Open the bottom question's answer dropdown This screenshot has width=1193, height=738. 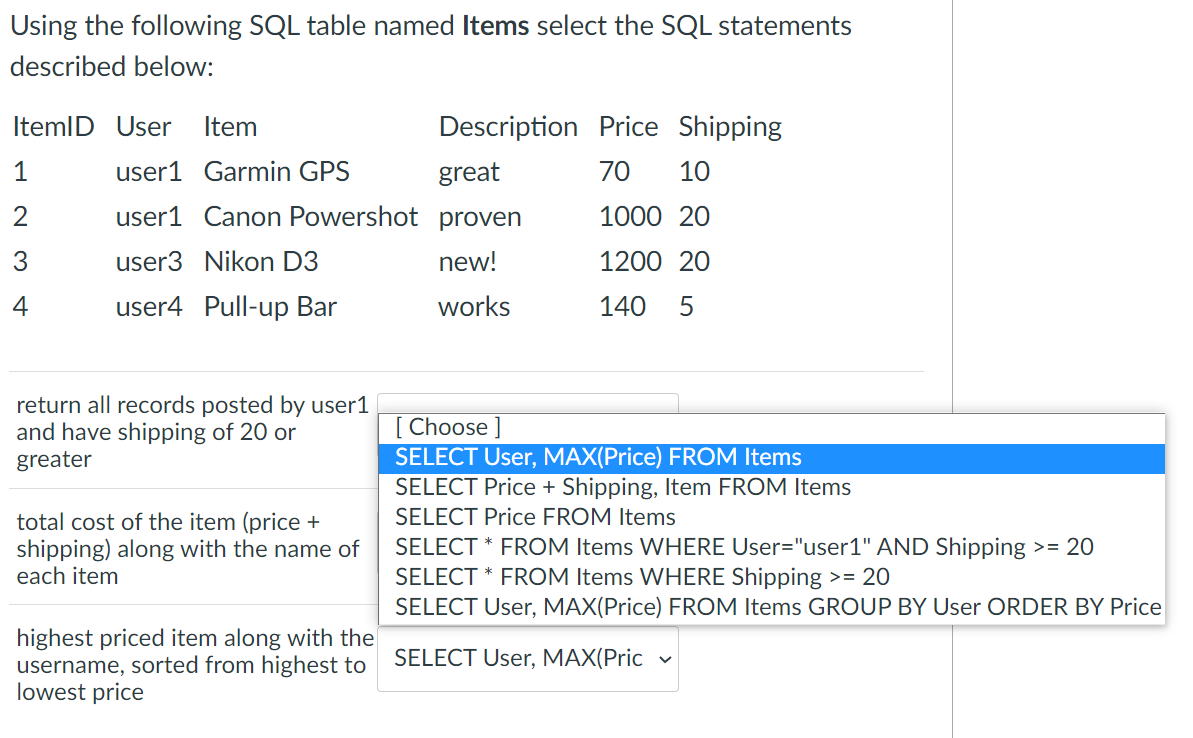pos(528,658)
